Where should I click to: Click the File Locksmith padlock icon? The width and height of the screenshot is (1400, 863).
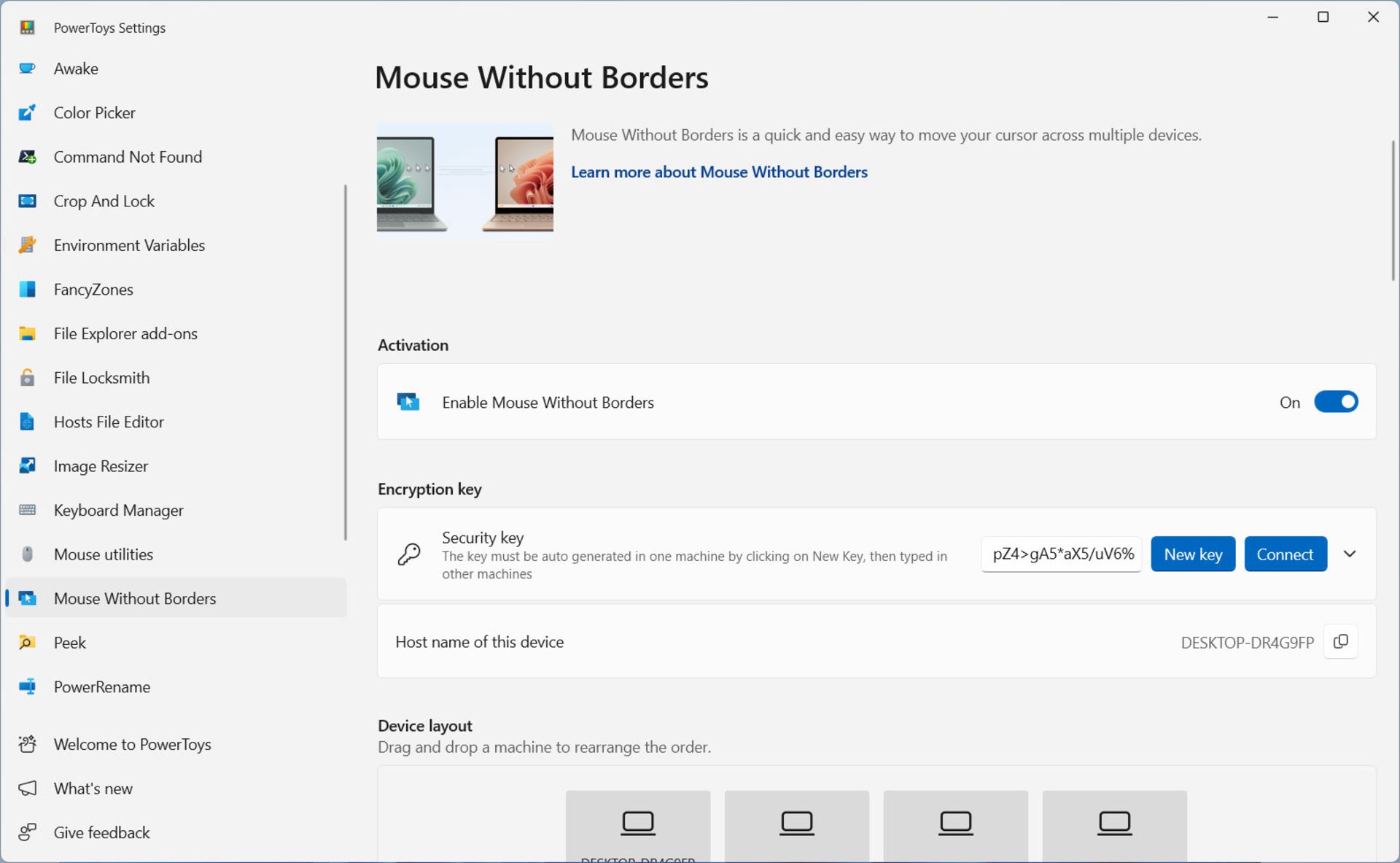point(27,378)
